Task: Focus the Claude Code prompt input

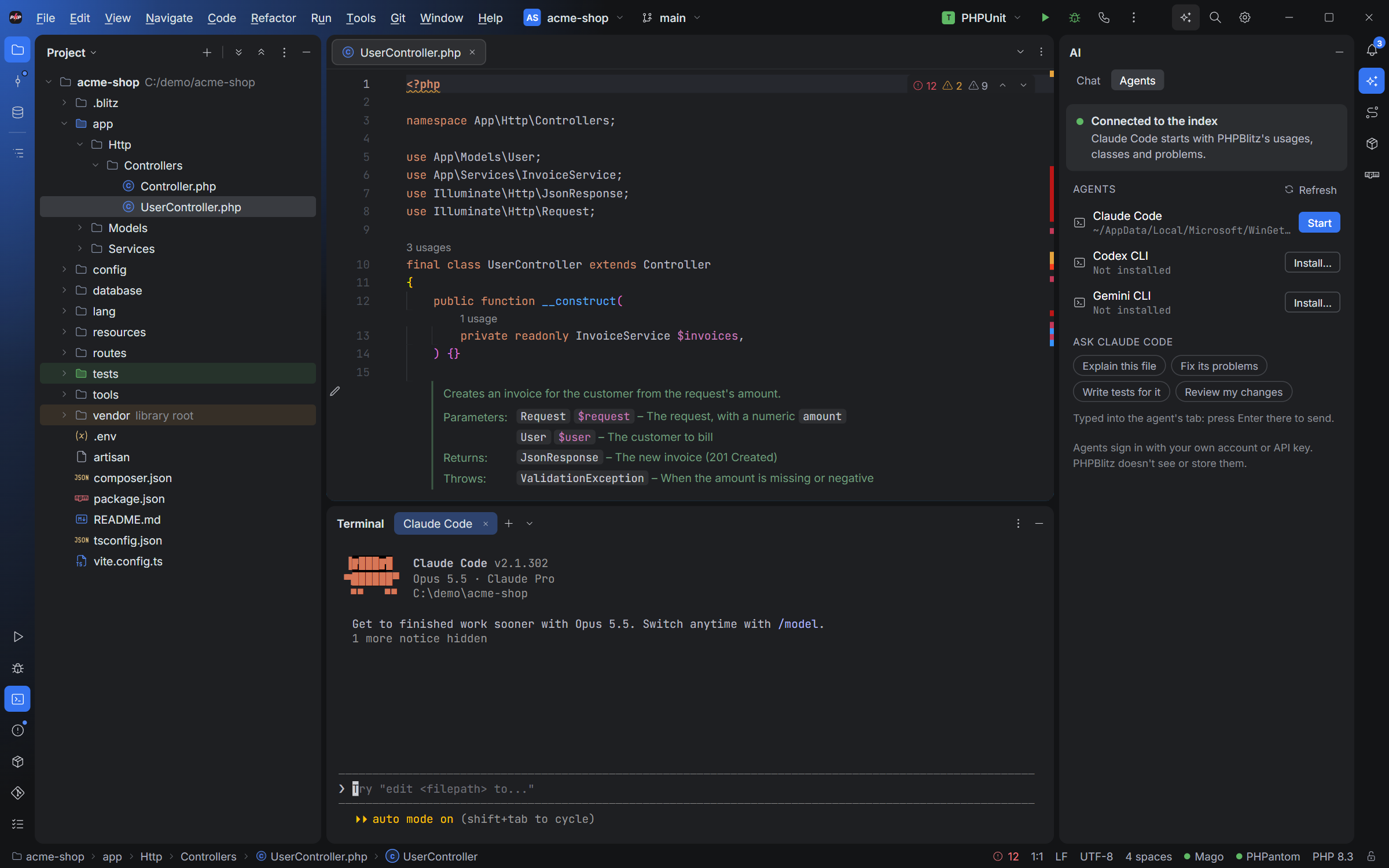Action: [687, 789]
